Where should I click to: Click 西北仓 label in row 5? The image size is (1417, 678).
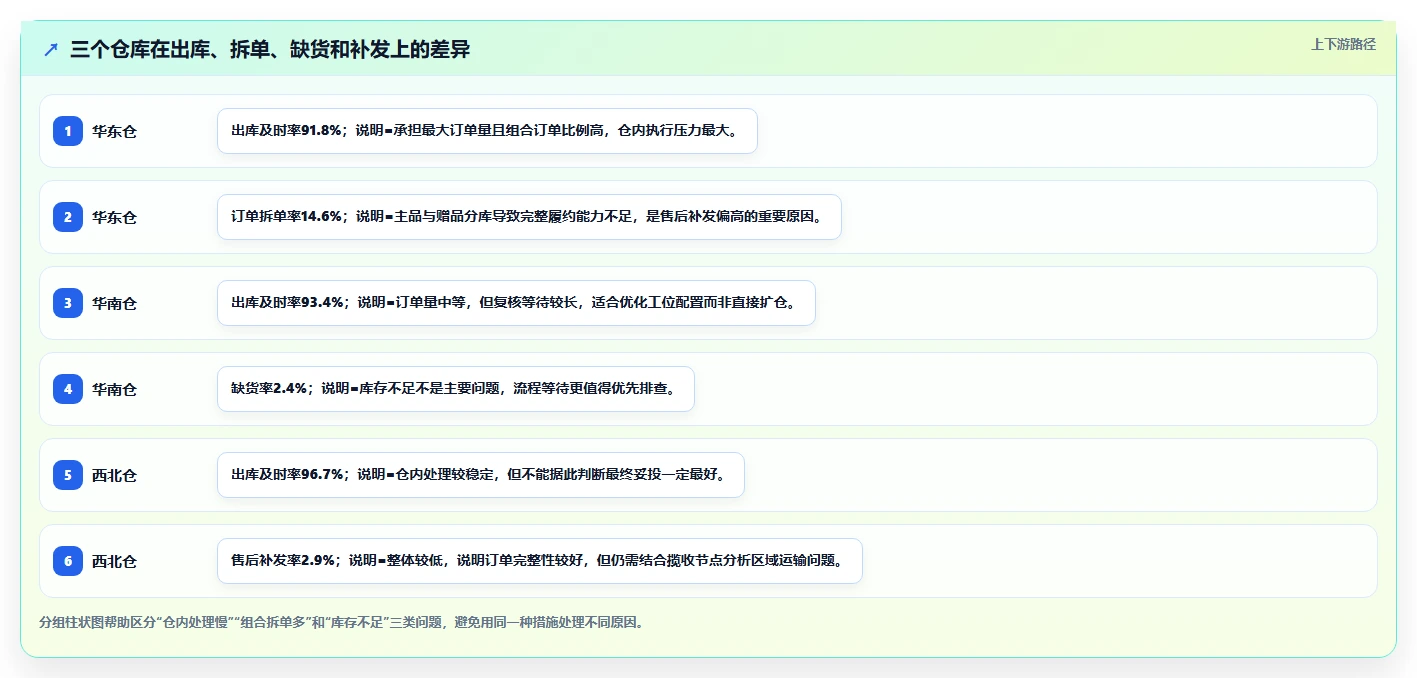point(114,475)
